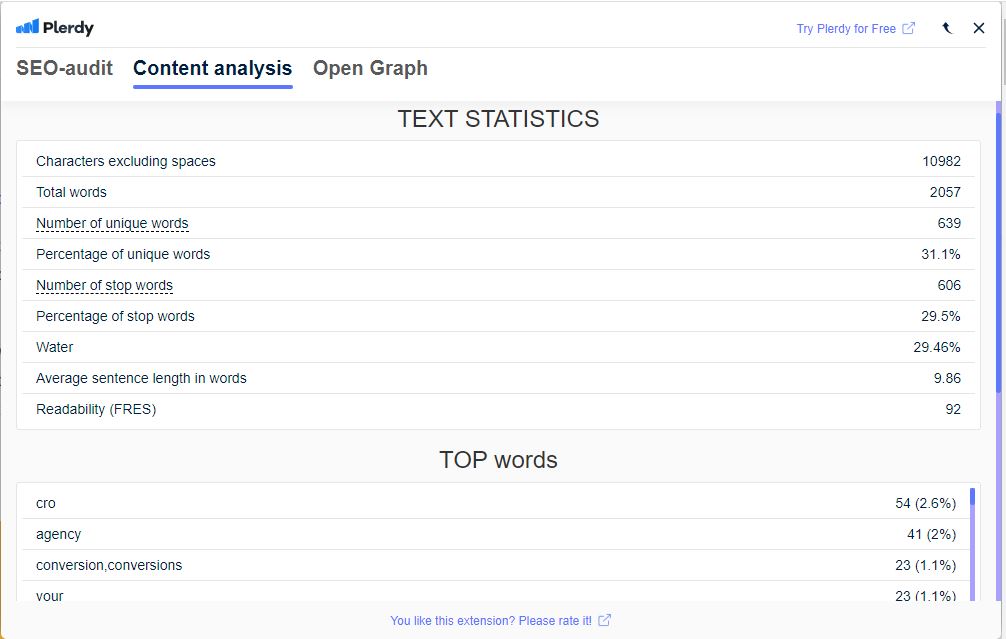Select the Readability (FRES) label
Viewport: 1006px width, 639px height.
coord(96,409)
